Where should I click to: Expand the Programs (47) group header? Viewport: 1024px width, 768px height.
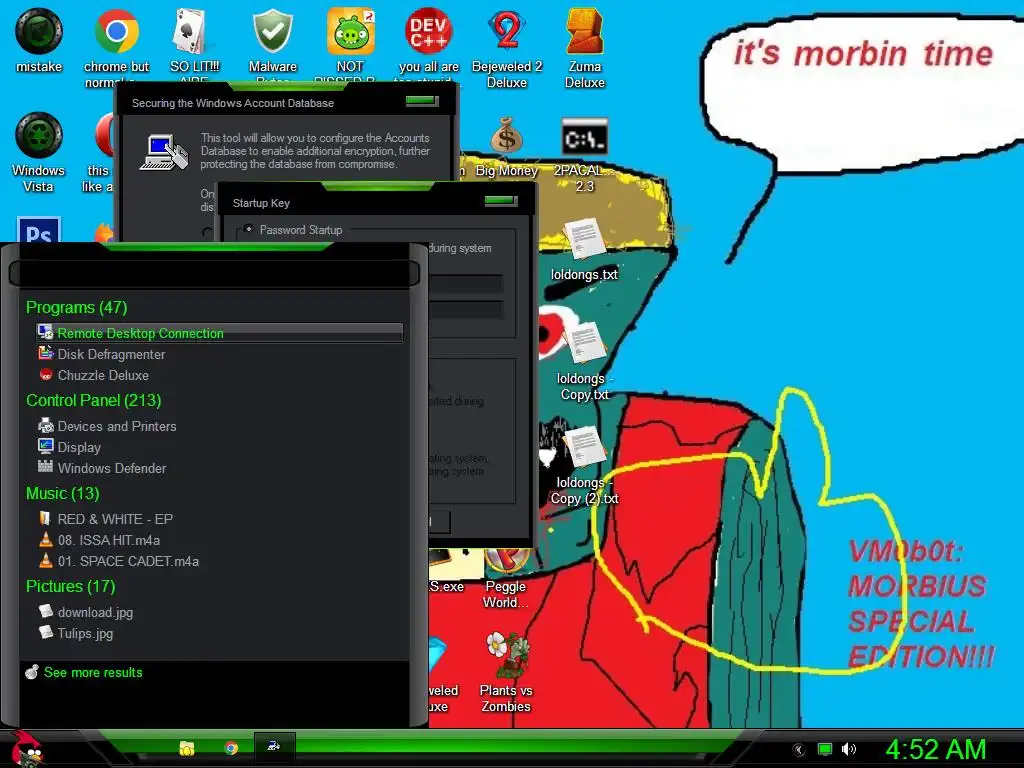coord(76,307)
